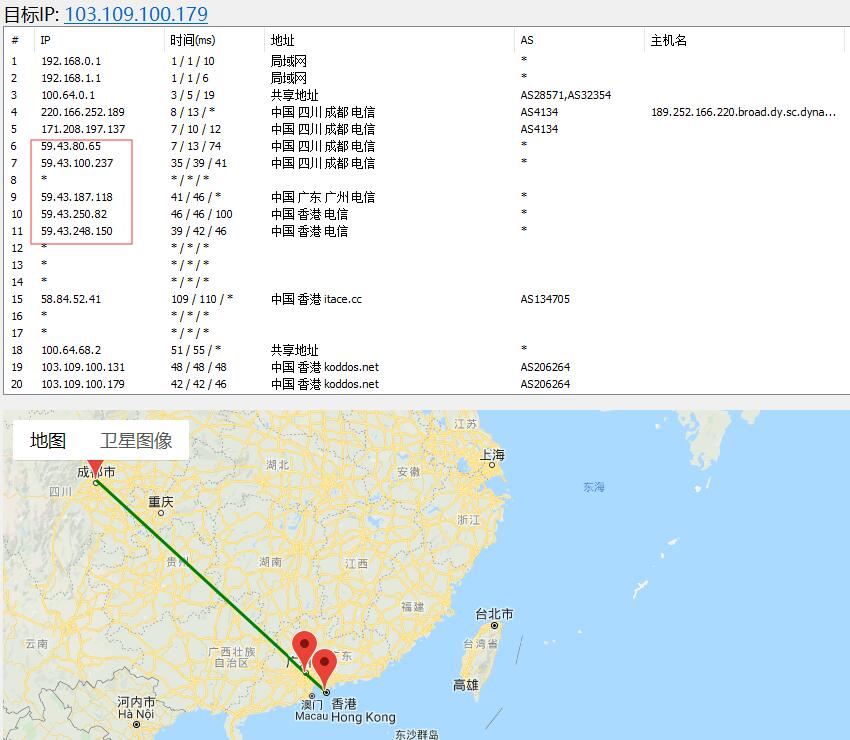850x740 pixels.
Task: Select hop row IP 103.109.100.131
Action: 83,367
